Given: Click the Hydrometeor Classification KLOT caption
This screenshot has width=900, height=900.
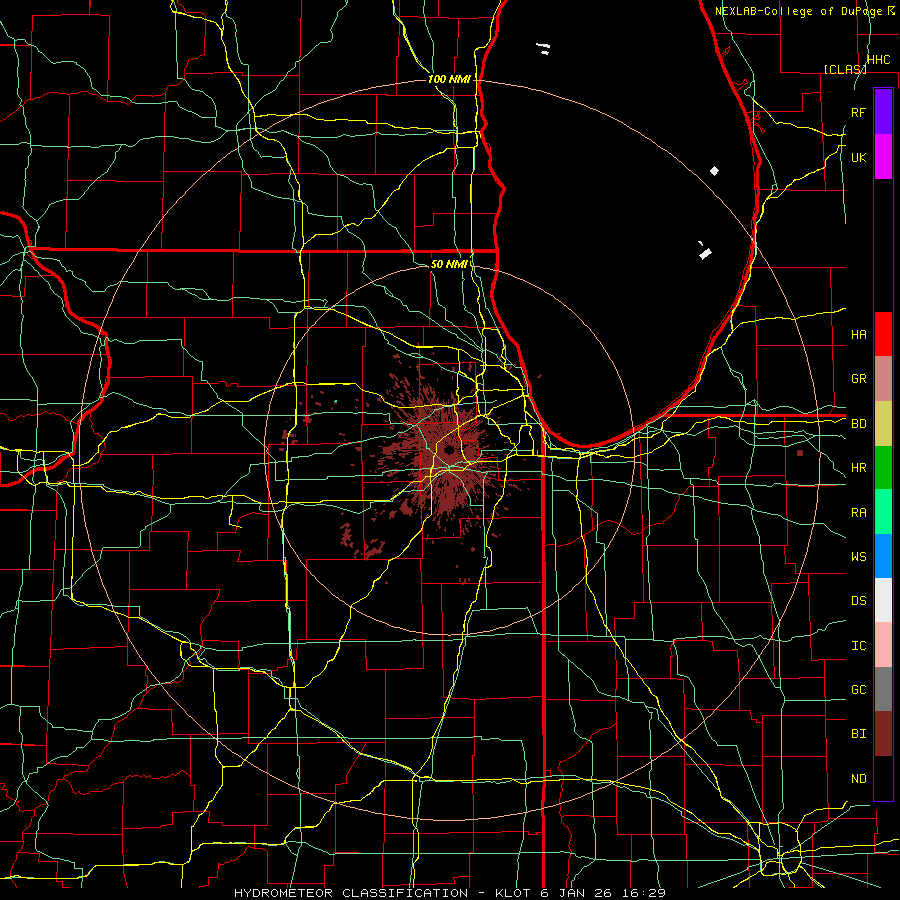Looking at the screenshot, I should [450, 893].
